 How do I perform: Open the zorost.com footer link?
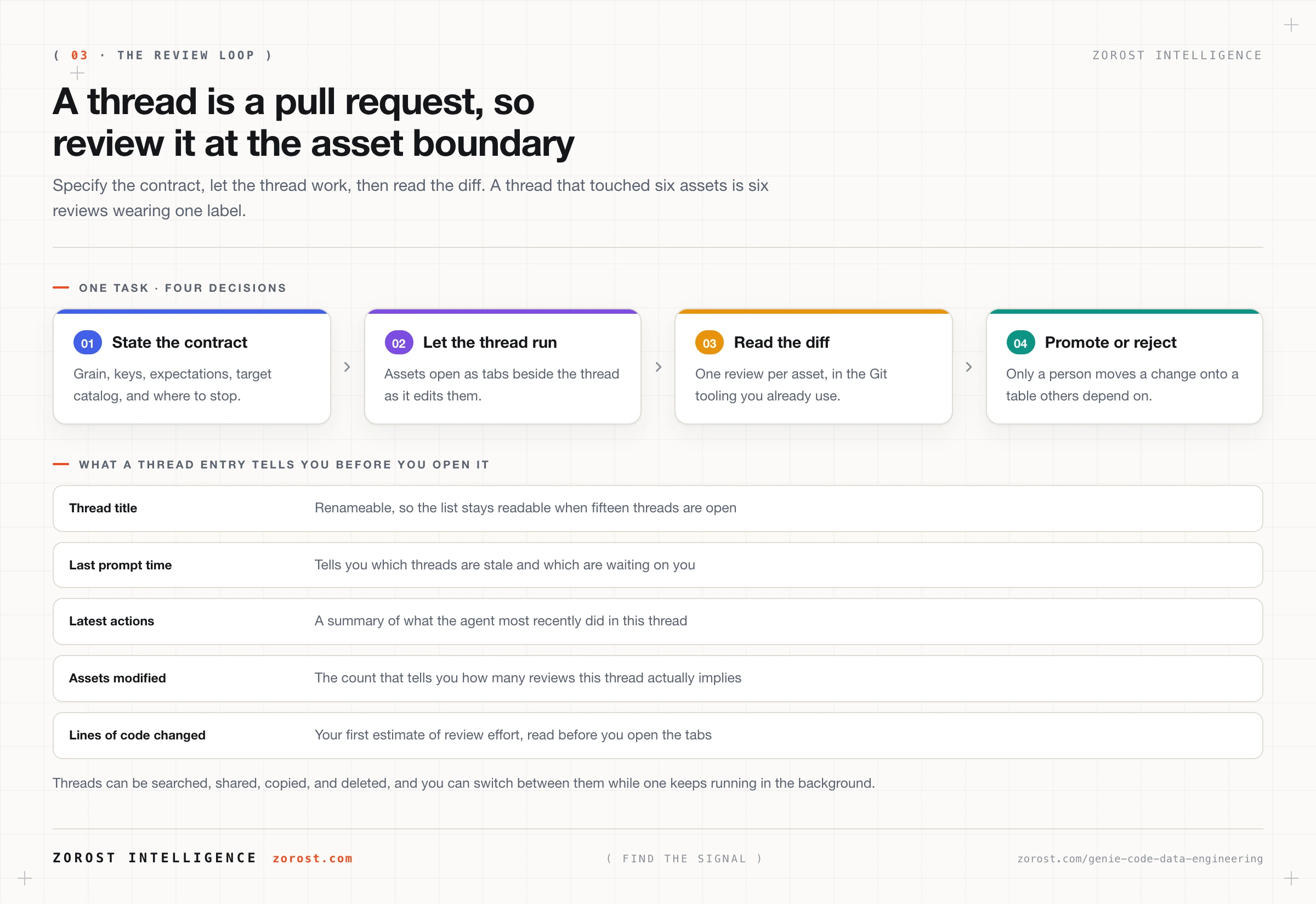(313, 858)
